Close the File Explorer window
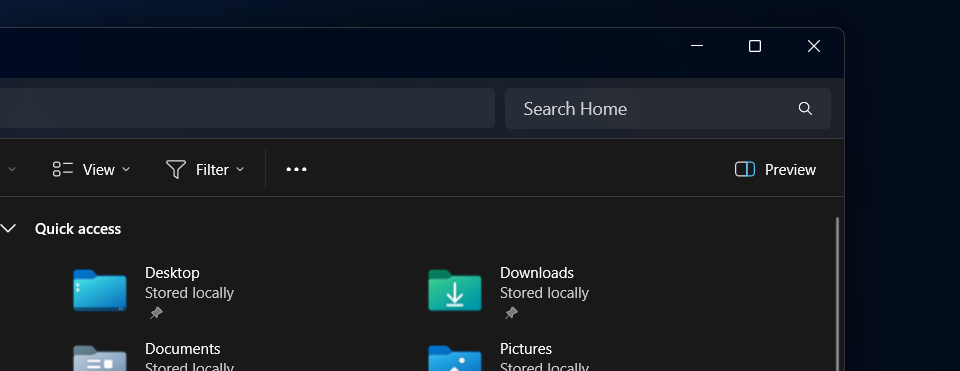 [x=814, y=46]
